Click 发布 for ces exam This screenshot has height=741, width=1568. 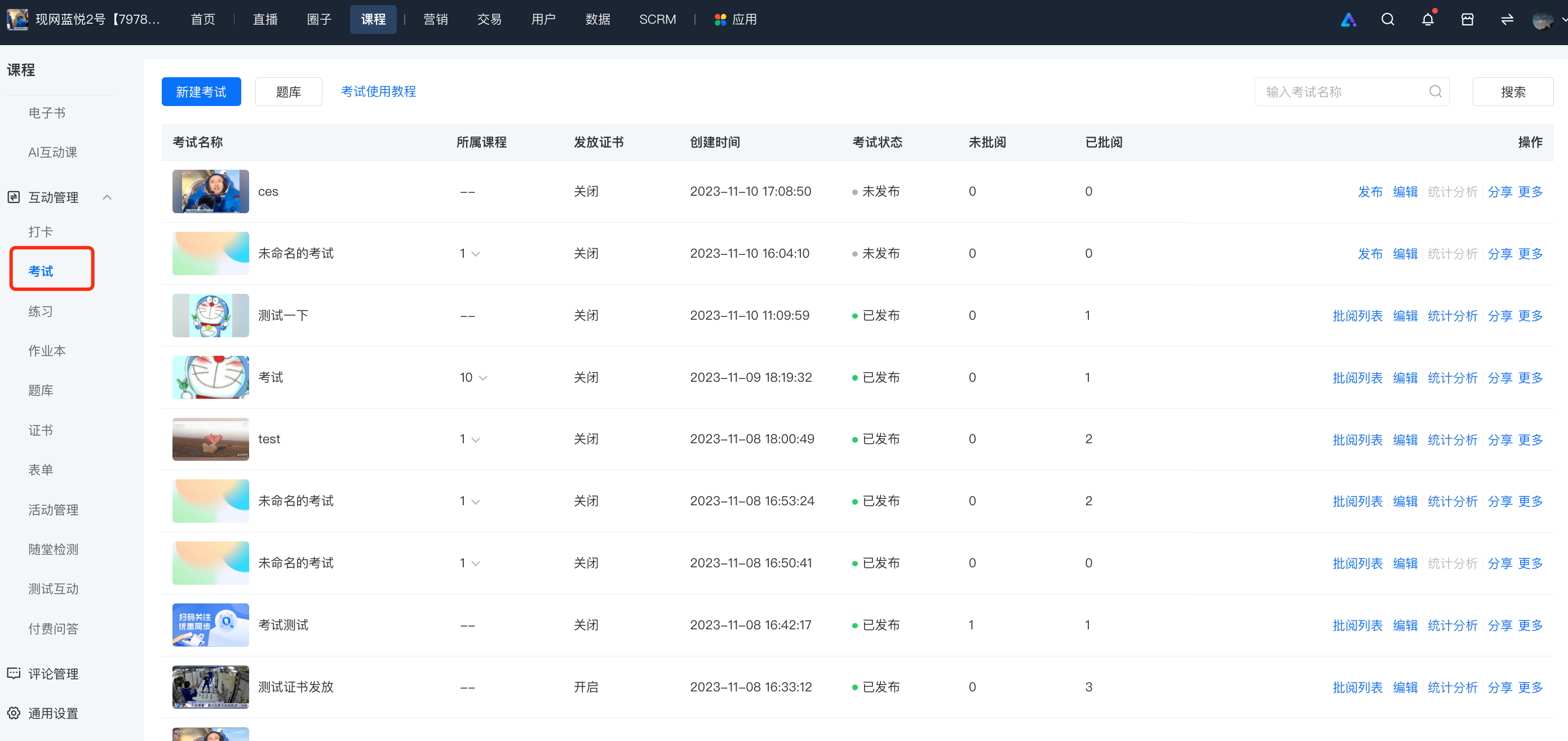1370,192
